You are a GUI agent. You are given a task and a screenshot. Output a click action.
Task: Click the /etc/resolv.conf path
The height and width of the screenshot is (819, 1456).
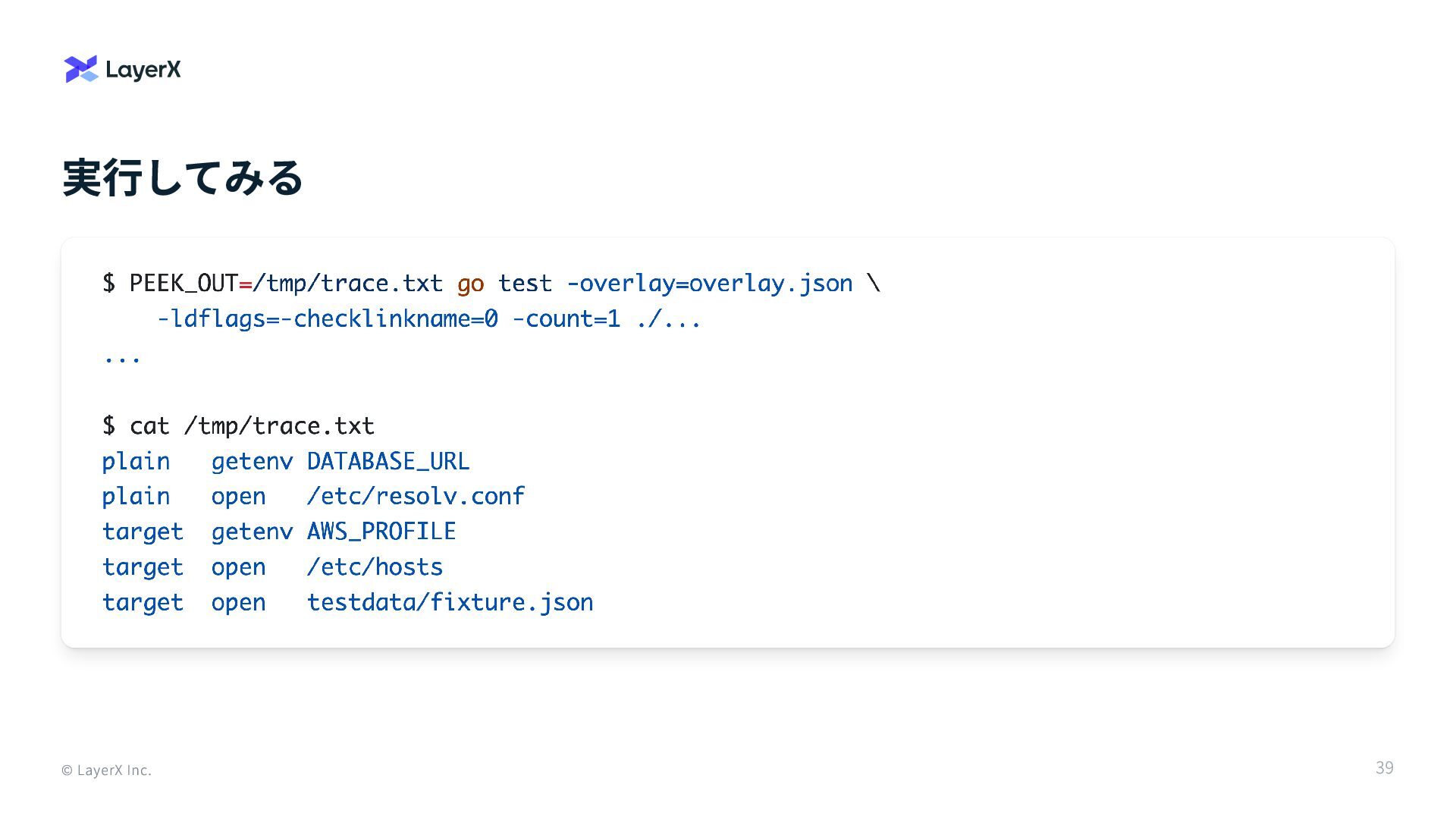(416, 497)
